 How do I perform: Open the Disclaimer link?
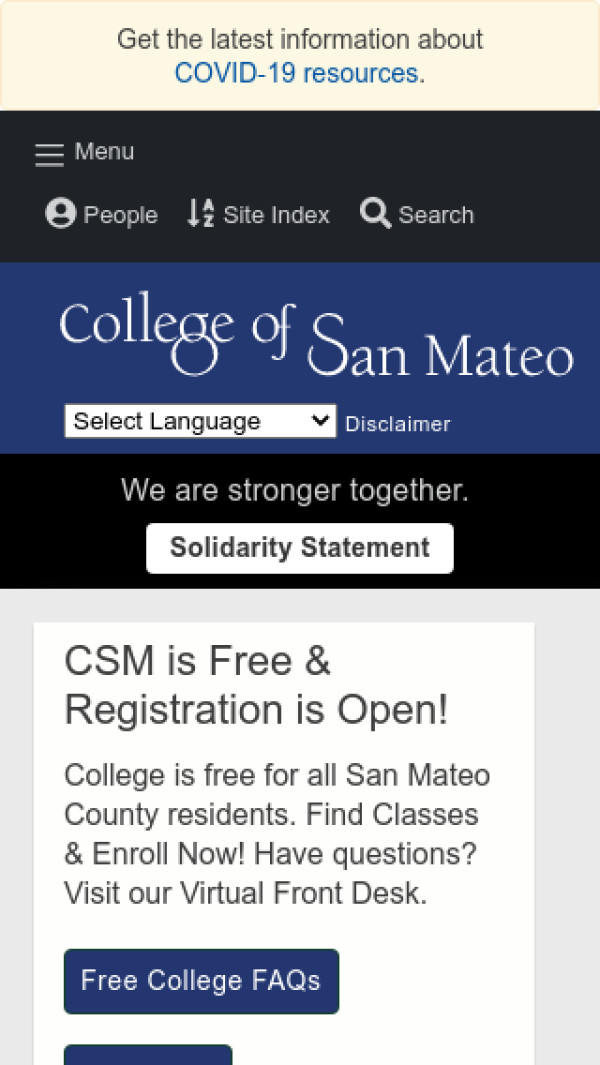click(x=397, y=424)
